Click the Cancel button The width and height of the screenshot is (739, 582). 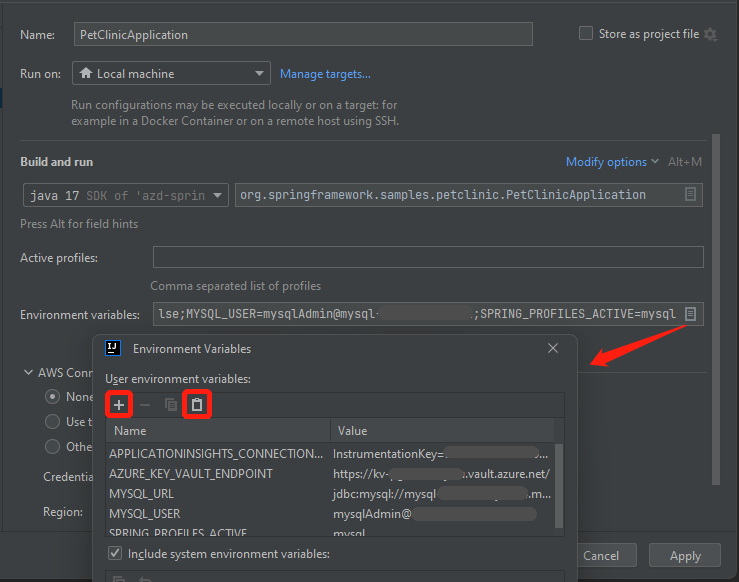pos(601,556)
